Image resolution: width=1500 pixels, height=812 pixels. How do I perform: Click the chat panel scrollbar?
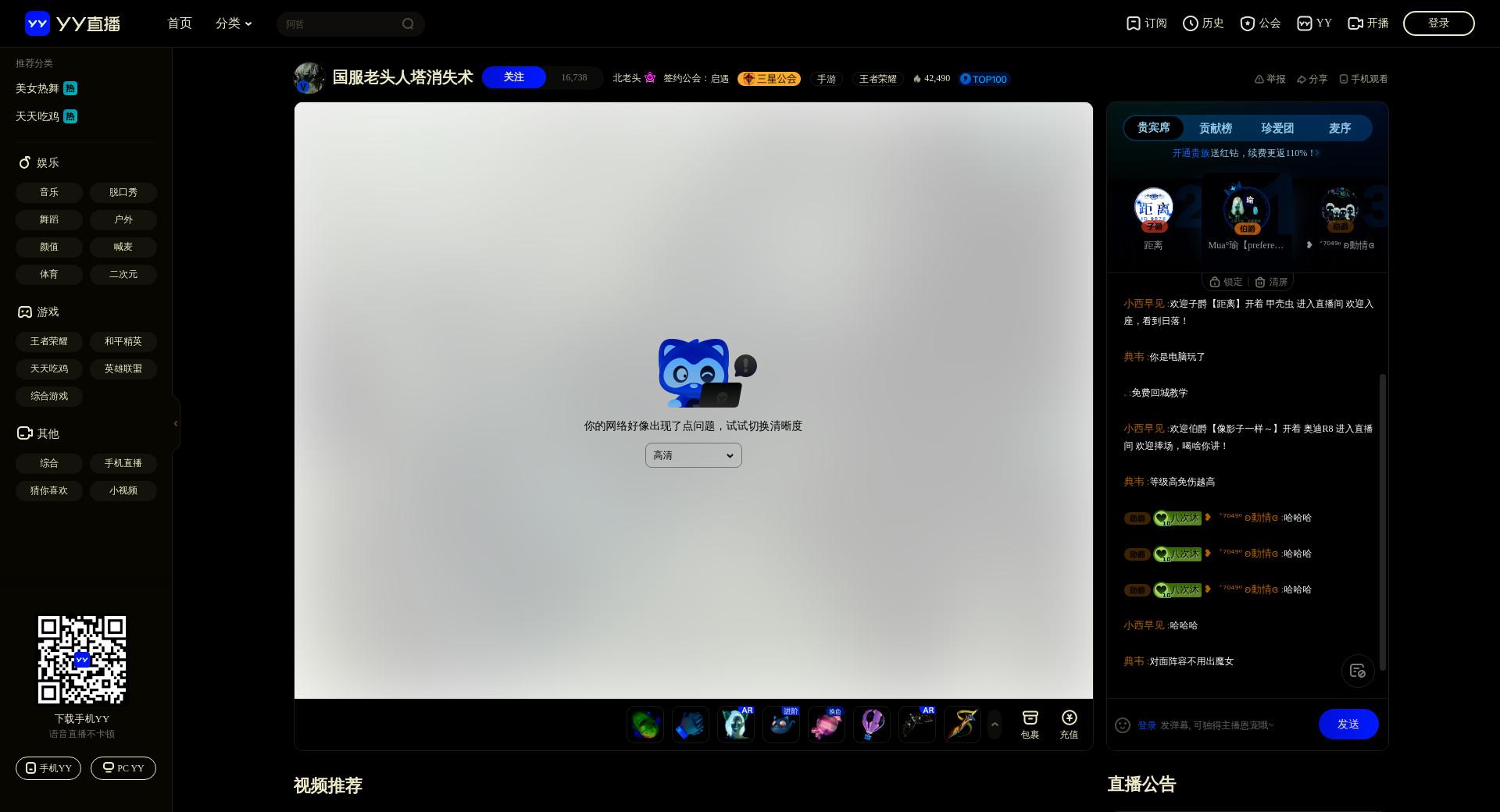click(x=1383, y=522)
